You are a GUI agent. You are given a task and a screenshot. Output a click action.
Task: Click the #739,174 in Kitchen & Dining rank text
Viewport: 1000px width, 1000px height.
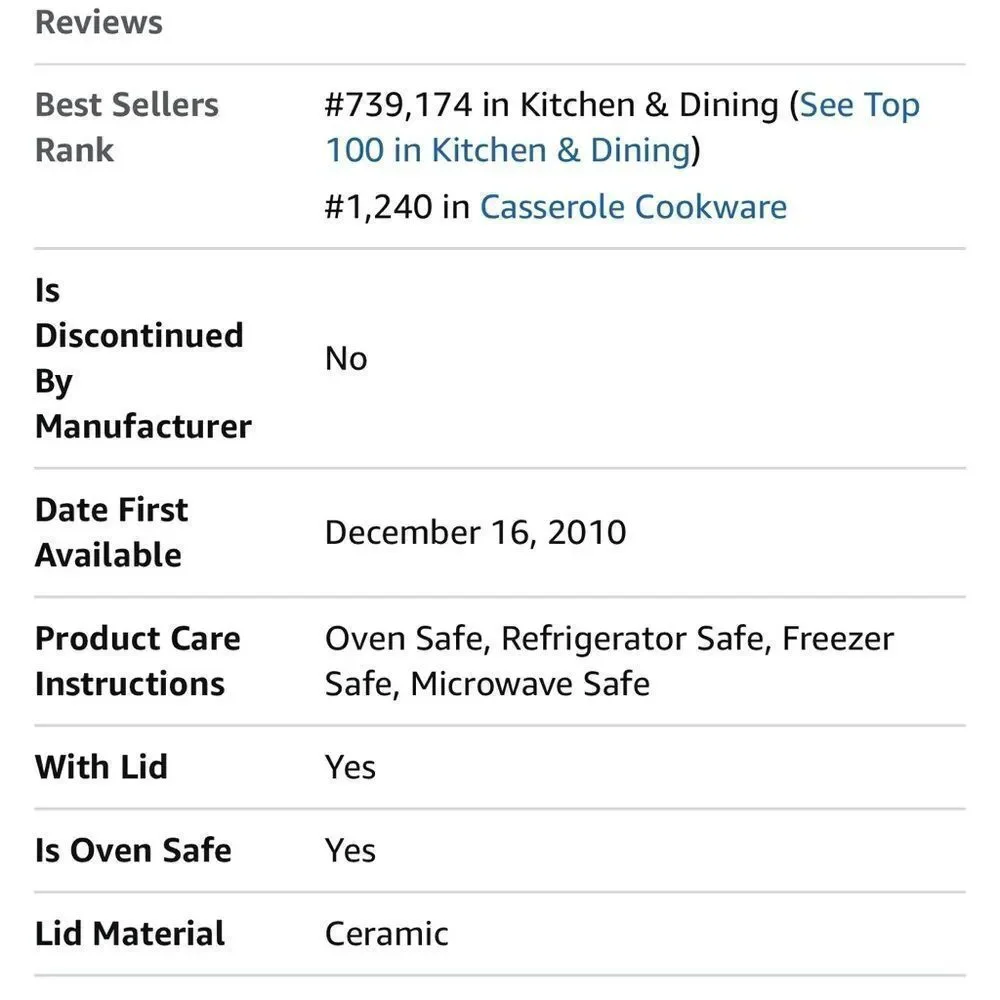point(552,105)
